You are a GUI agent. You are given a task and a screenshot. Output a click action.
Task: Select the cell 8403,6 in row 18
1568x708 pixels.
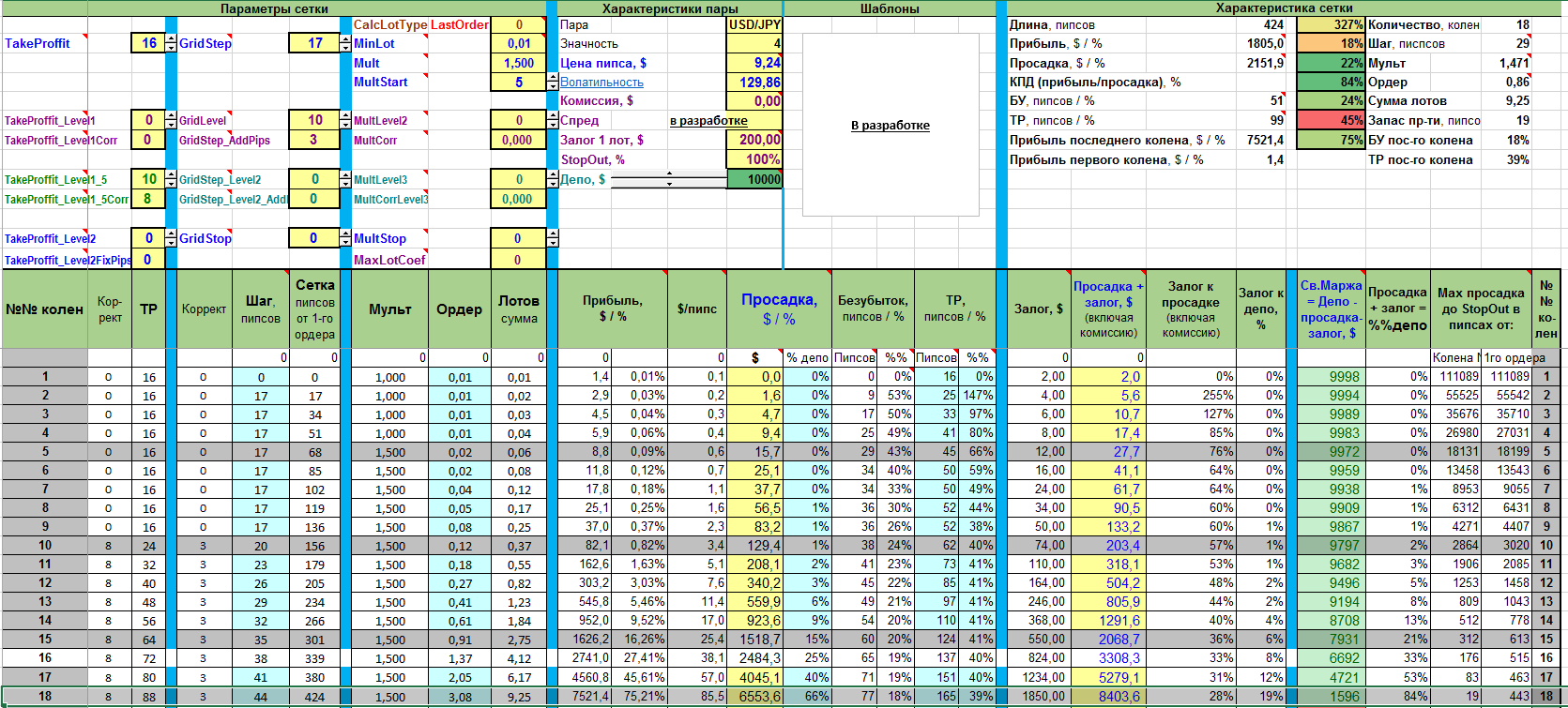[x=1107, y=697]
